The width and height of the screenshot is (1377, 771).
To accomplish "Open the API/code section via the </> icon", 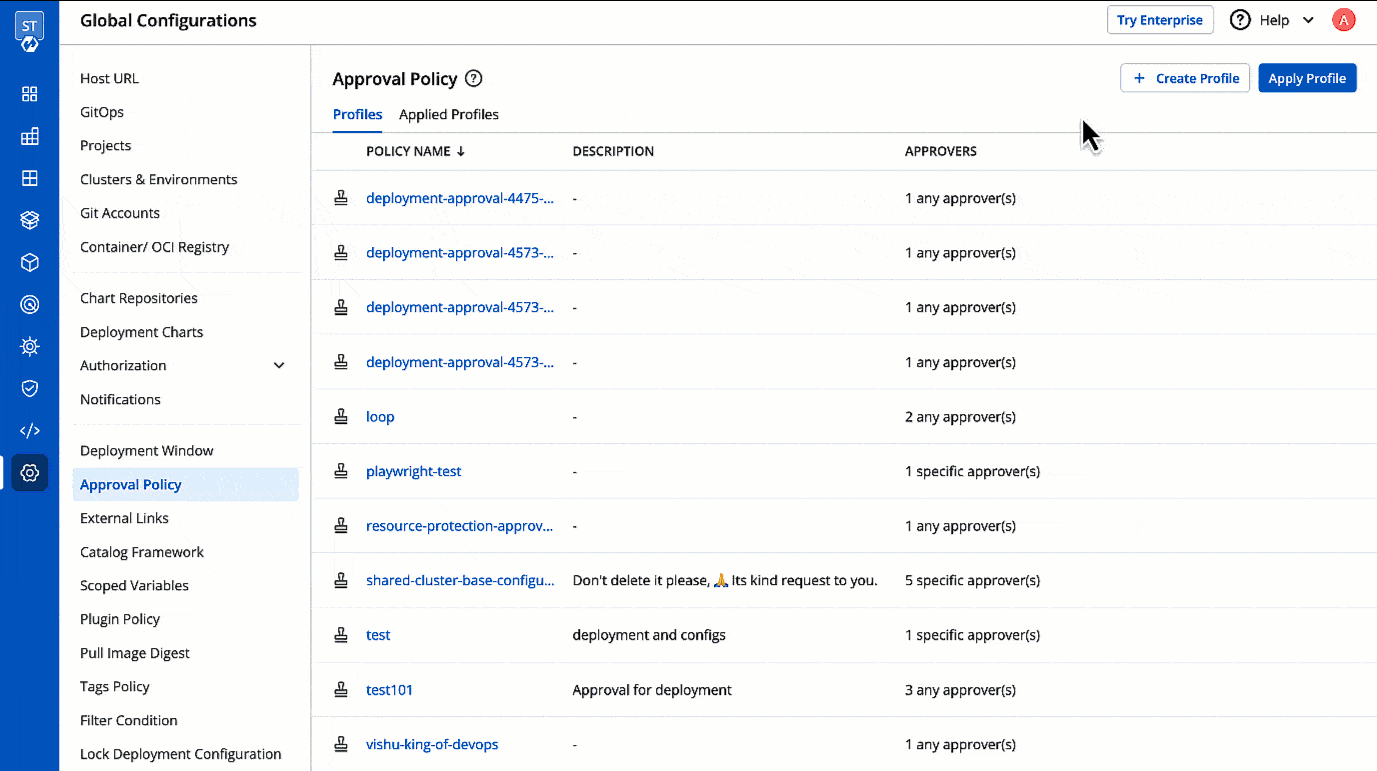I will pyautogui.click(x=29, y=430).
